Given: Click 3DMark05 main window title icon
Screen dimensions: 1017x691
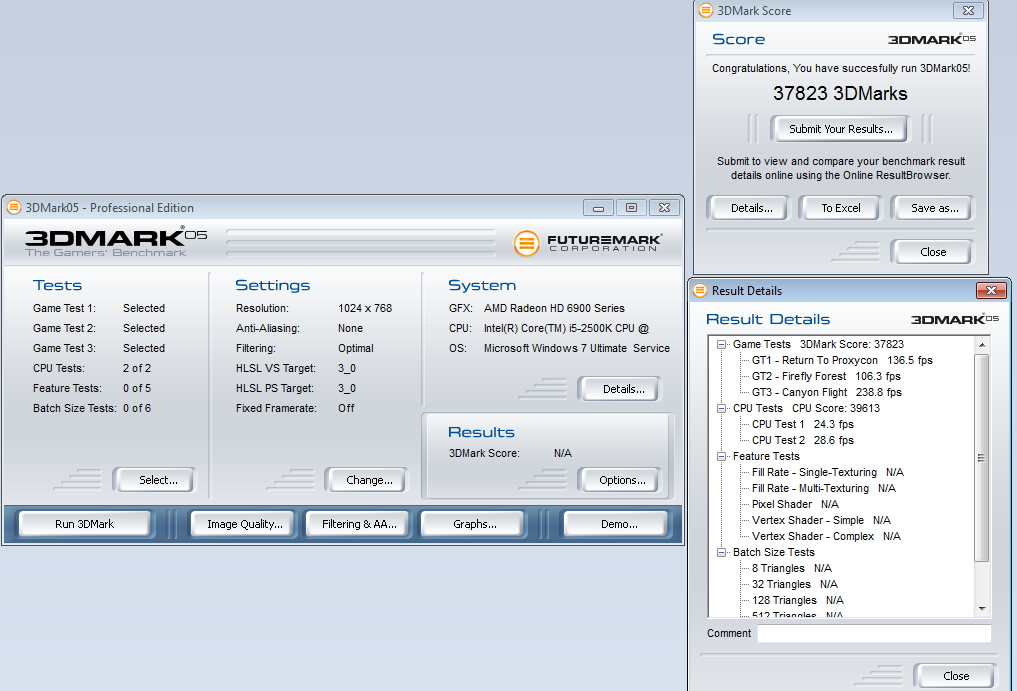Looking at the screenshot, I should [14, 208].
